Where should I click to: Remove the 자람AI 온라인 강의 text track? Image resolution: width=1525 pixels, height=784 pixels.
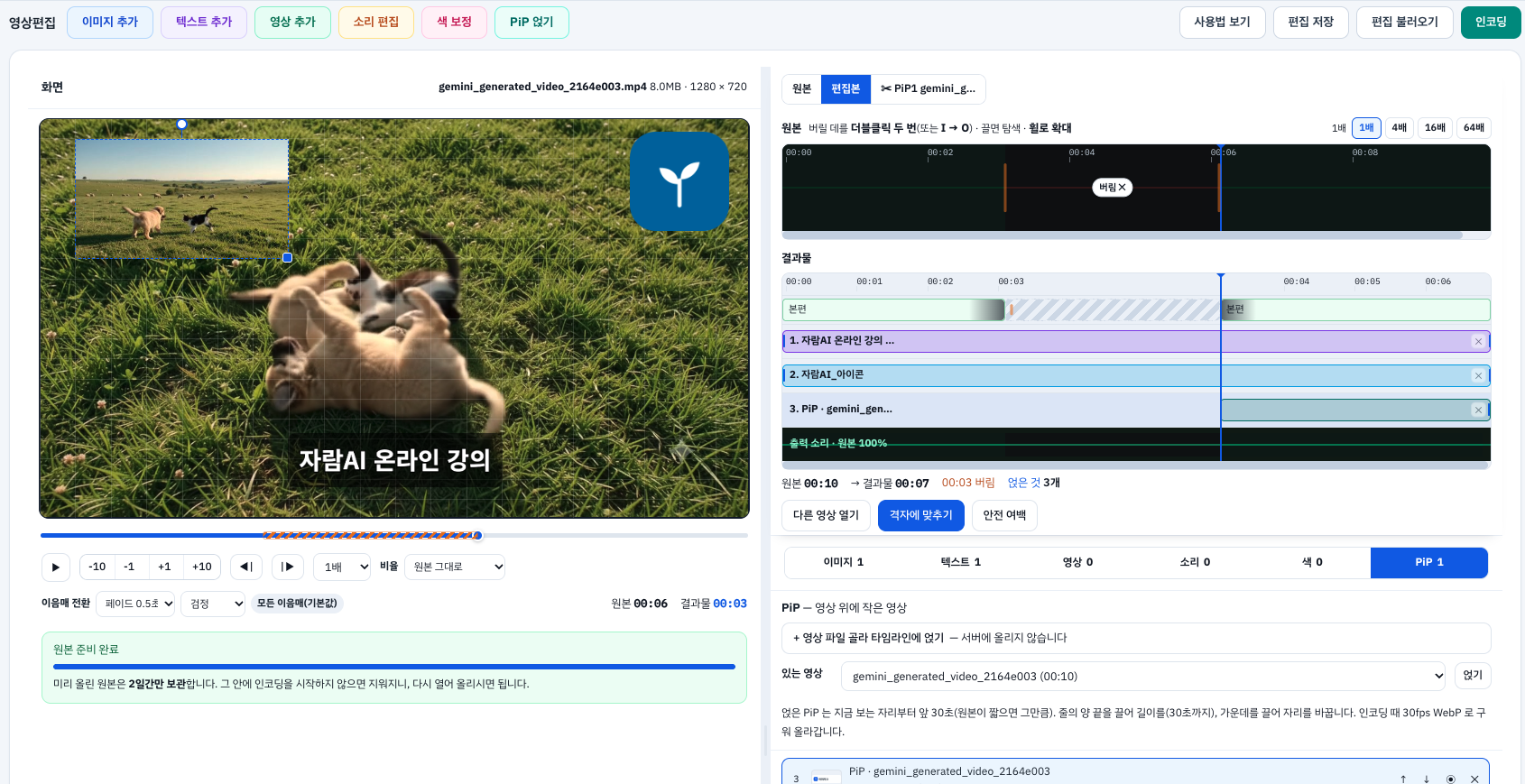pyautogui.click(x=1478, y=341)
